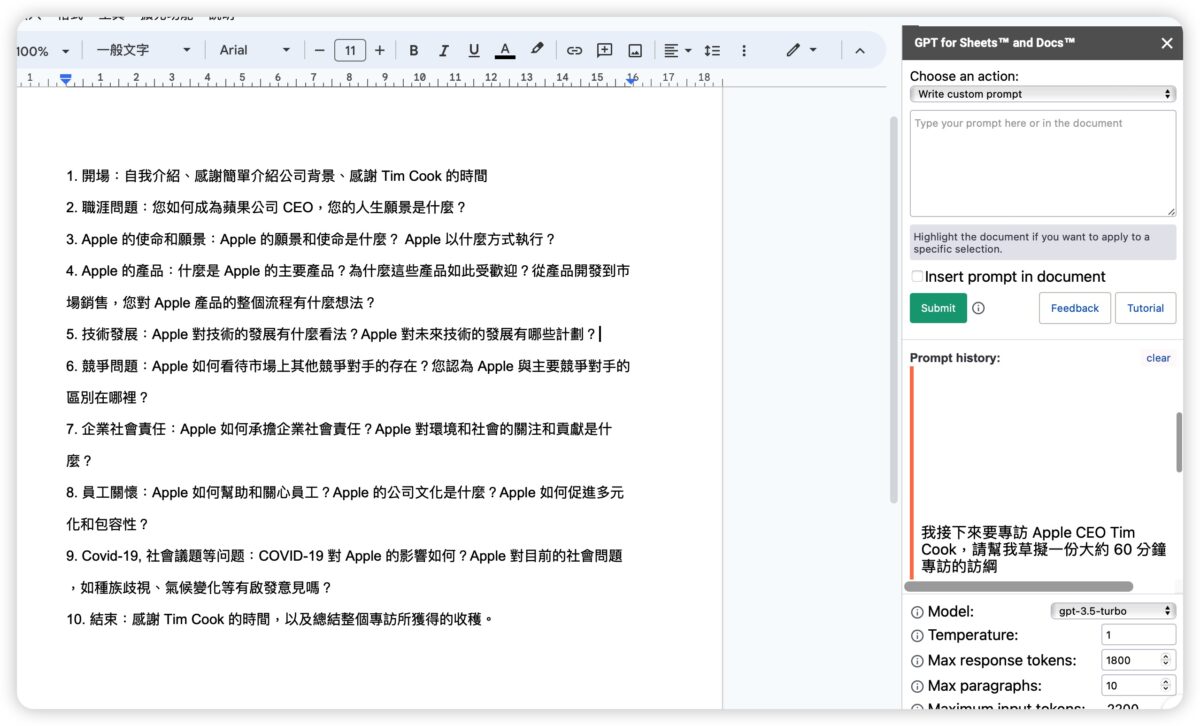
Task: Toggle underline formatting in the toolbar
Action: (474, 50)
